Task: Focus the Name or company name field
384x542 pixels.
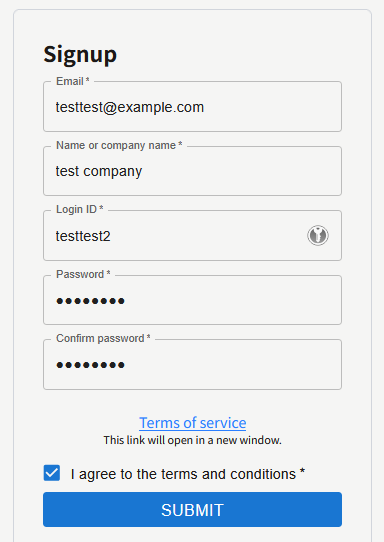Action: click(x=193, y=171)
